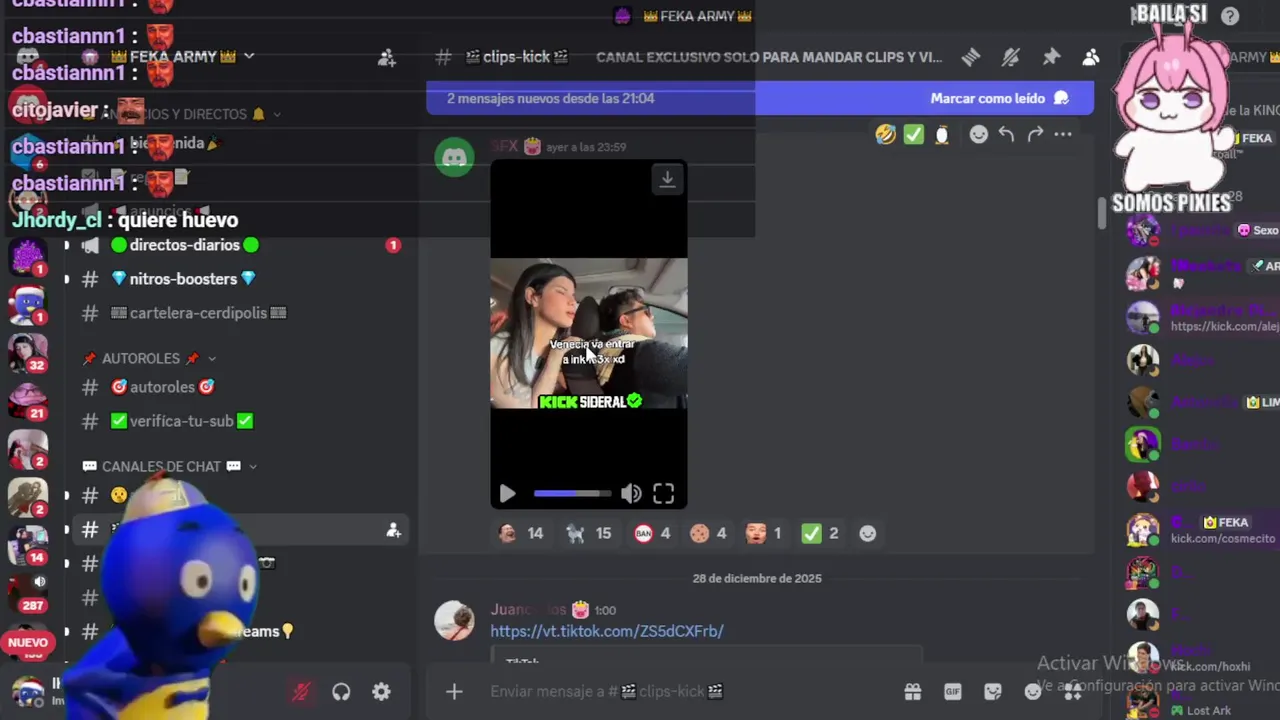Toggle channel notification bell mute
Screen dimensions: 1280x720
[x=1010, y=57]
